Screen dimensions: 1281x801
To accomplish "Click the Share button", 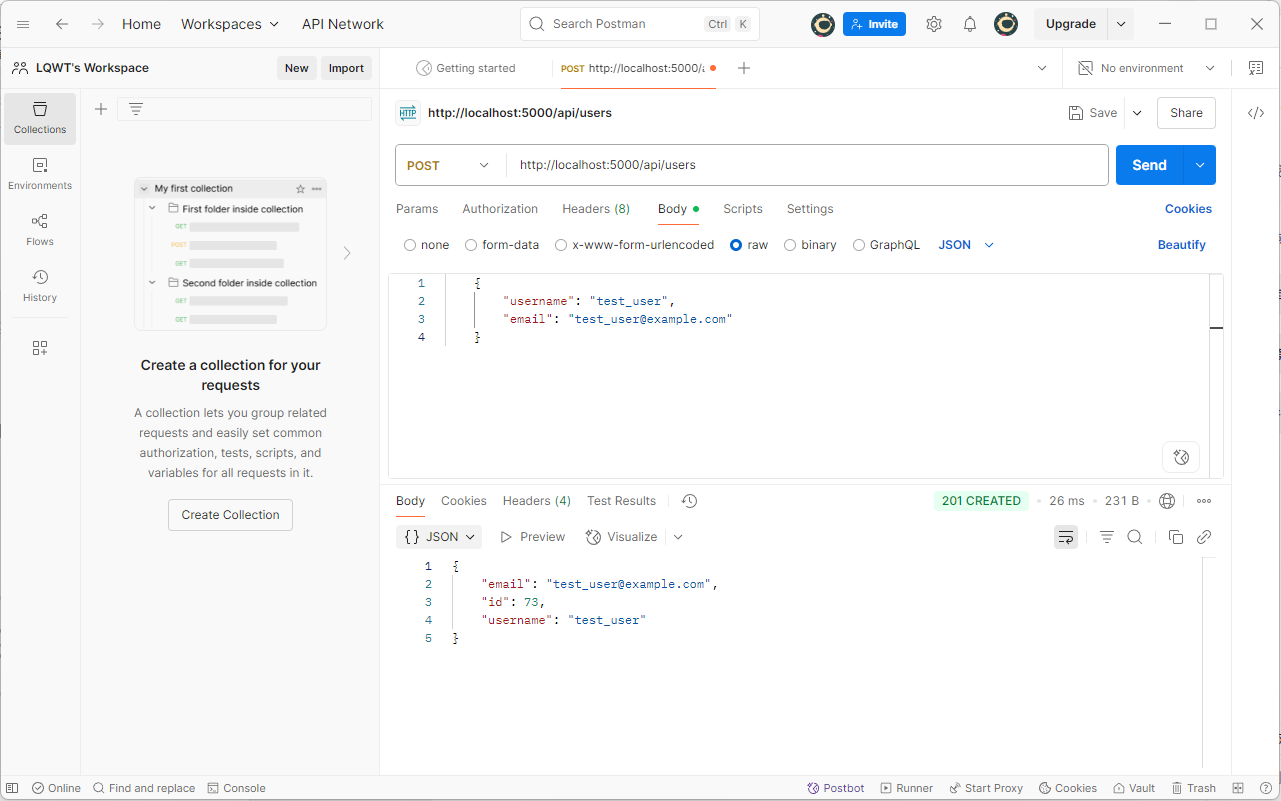I will point(1186,113).
